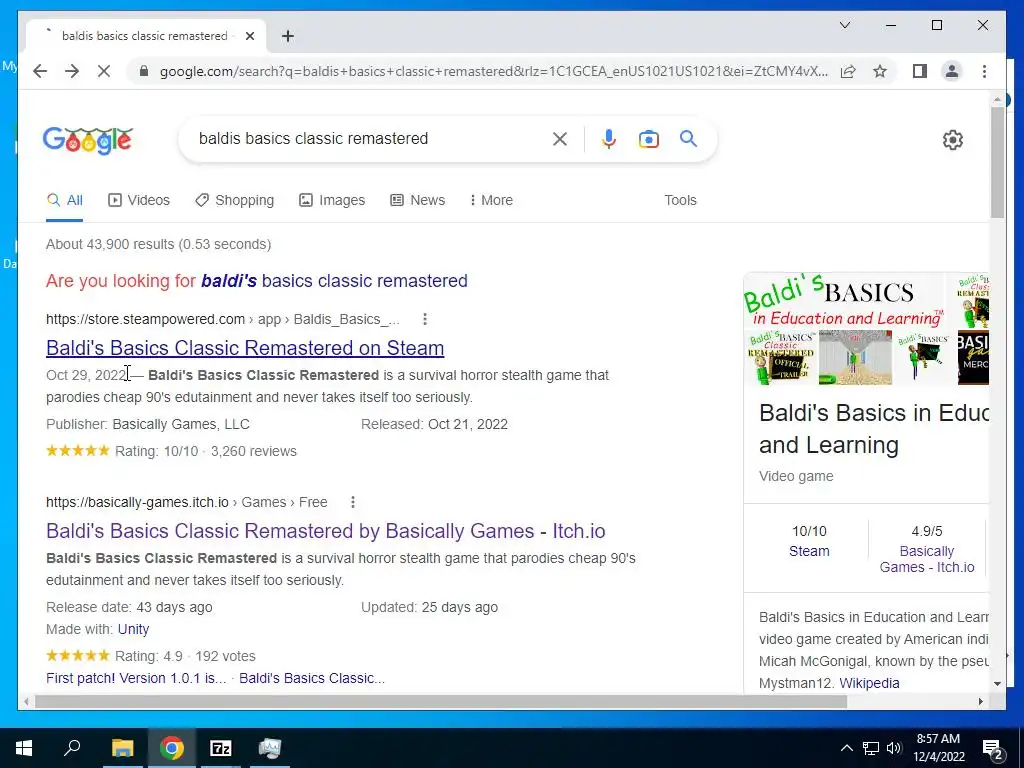Click the scroll right arrow
The height and width of the screenshot is (768, 1024).
click(x=980, y=701)
